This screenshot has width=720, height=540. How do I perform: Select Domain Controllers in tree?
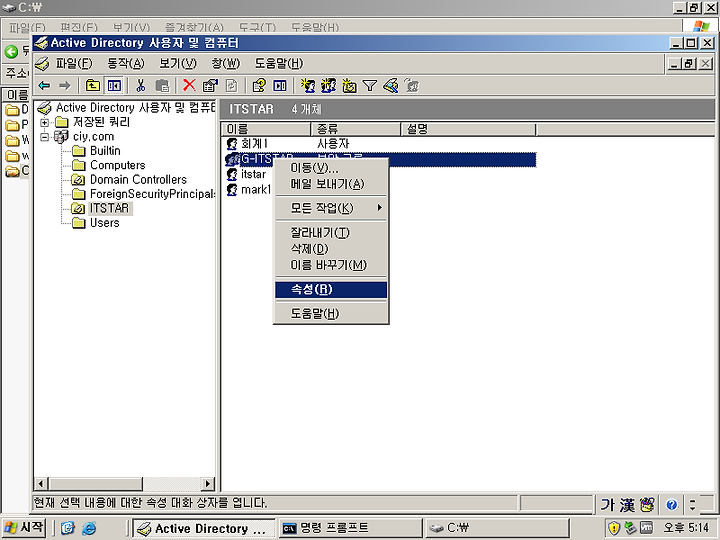[138, 180]
